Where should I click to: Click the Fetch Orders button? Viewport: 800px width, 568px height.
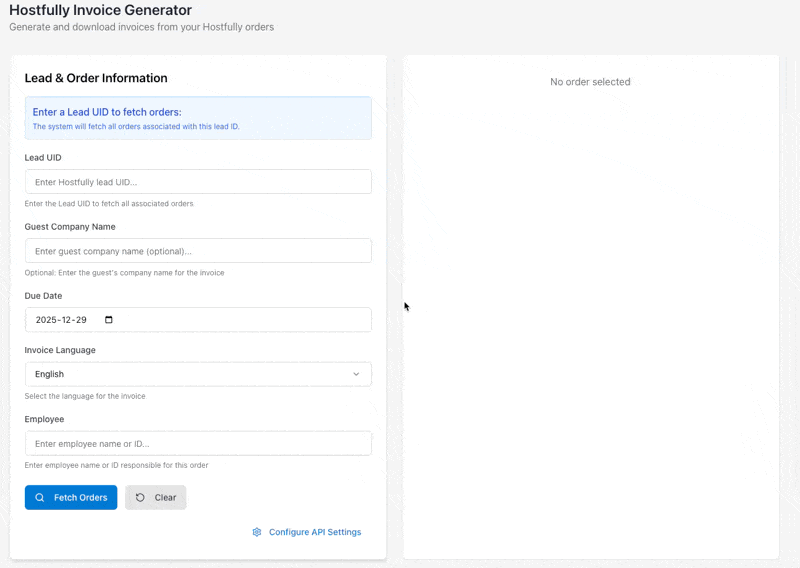pos(71,497)
